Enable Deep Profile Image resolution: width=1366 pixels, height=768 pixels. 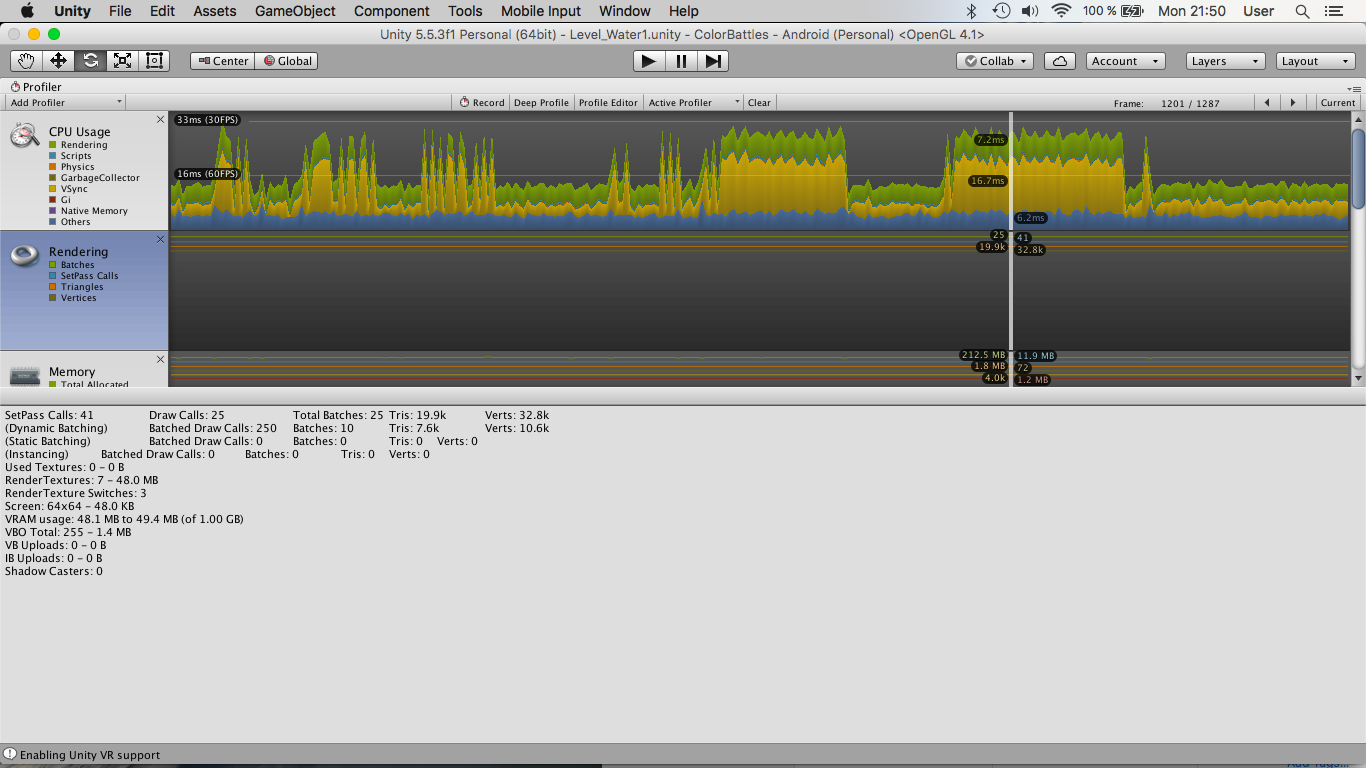[541, 103]
